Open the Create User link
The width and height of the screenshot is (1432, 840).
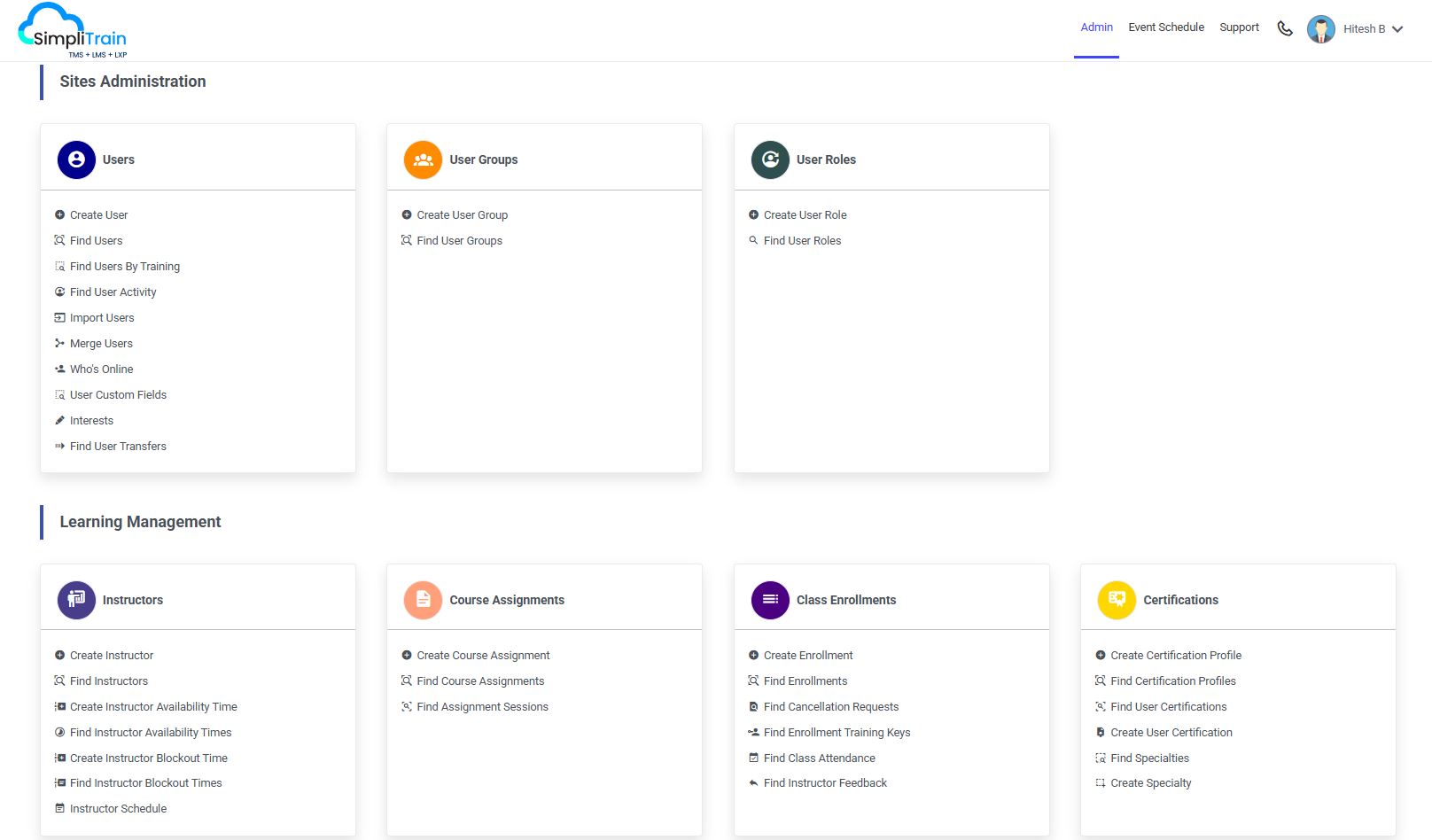pos(98,215)
